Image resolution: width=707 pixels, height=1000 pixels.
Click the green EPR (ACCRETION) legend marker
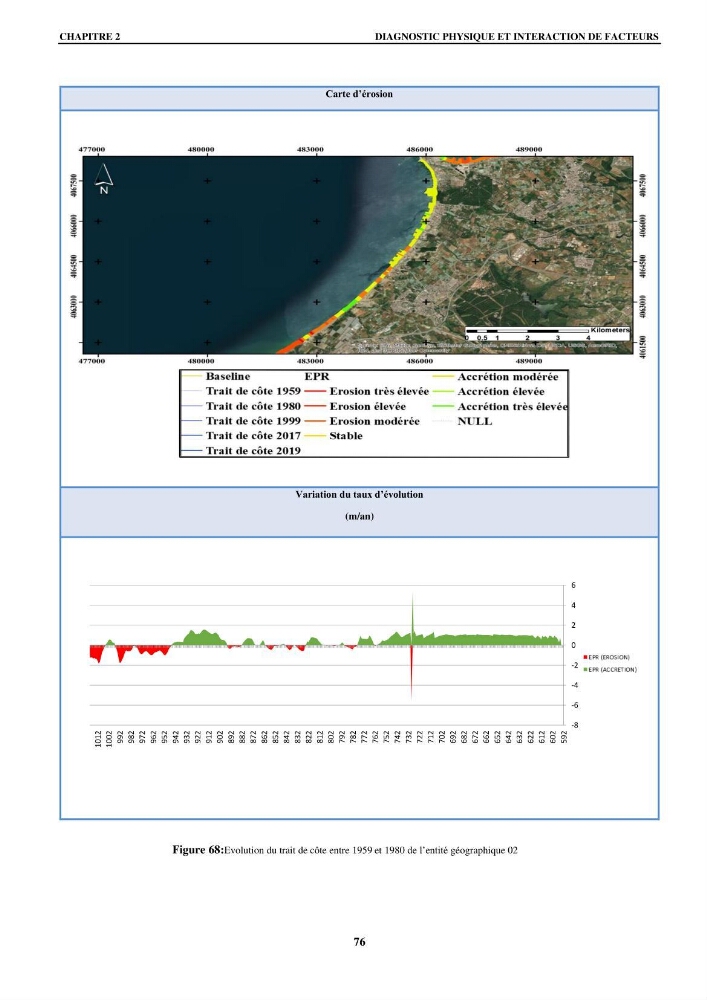[x=585, y=670]
